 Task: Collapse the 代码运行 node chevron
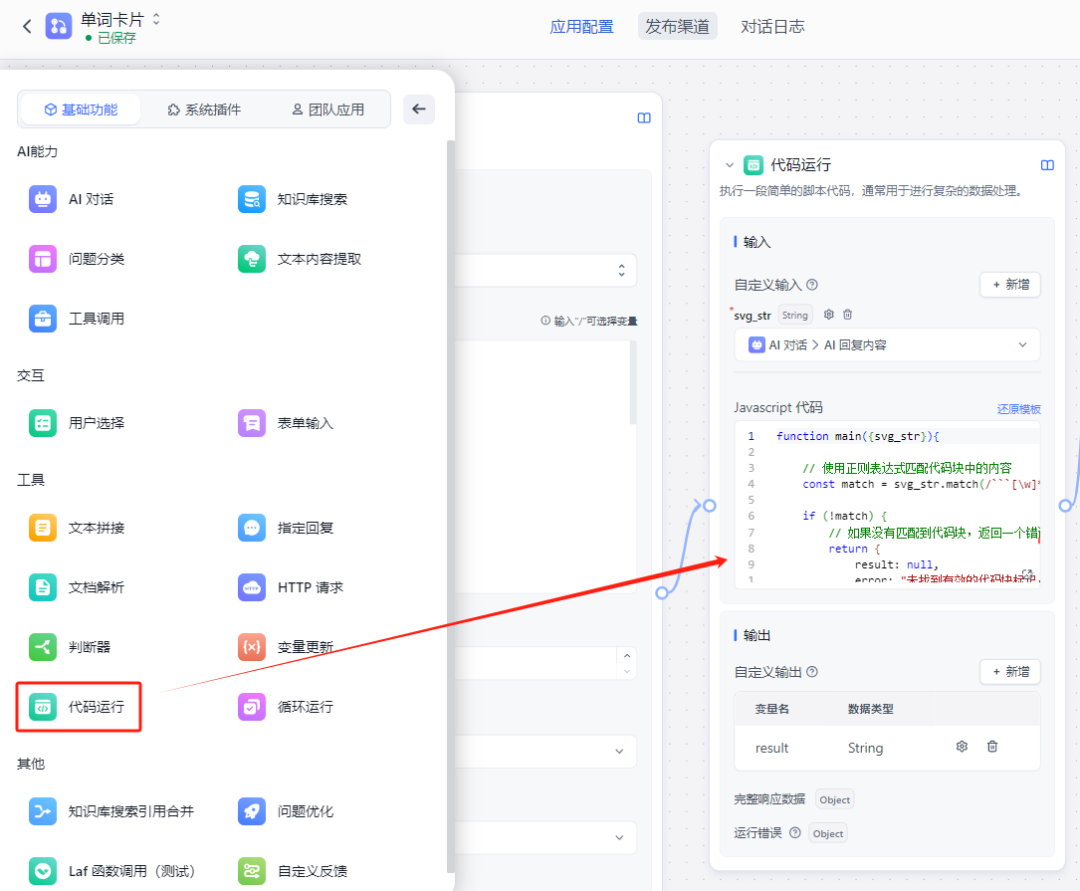pyautogui.click(x=729, y=165)
